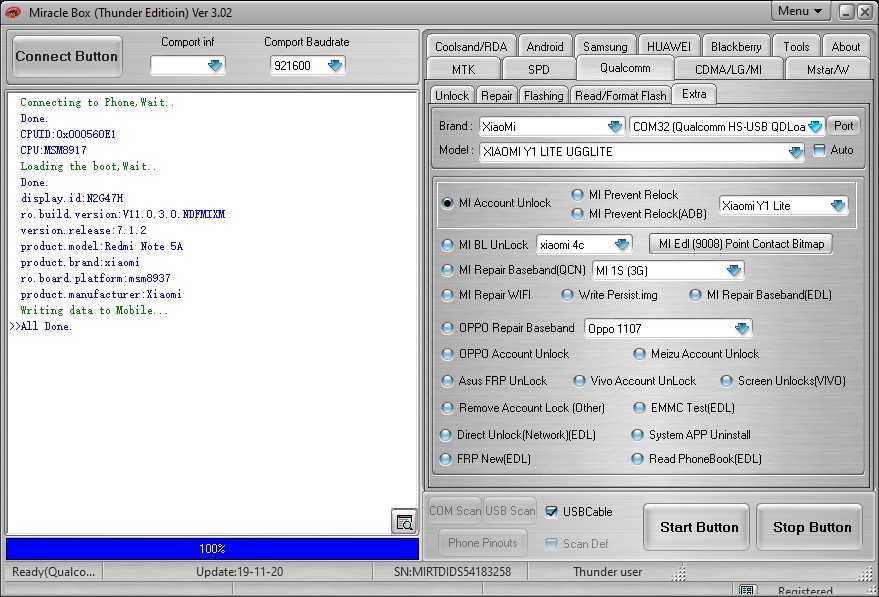Screen dimensions: 879x597
Task: Click the Connect Button
Action: (67, 56)
